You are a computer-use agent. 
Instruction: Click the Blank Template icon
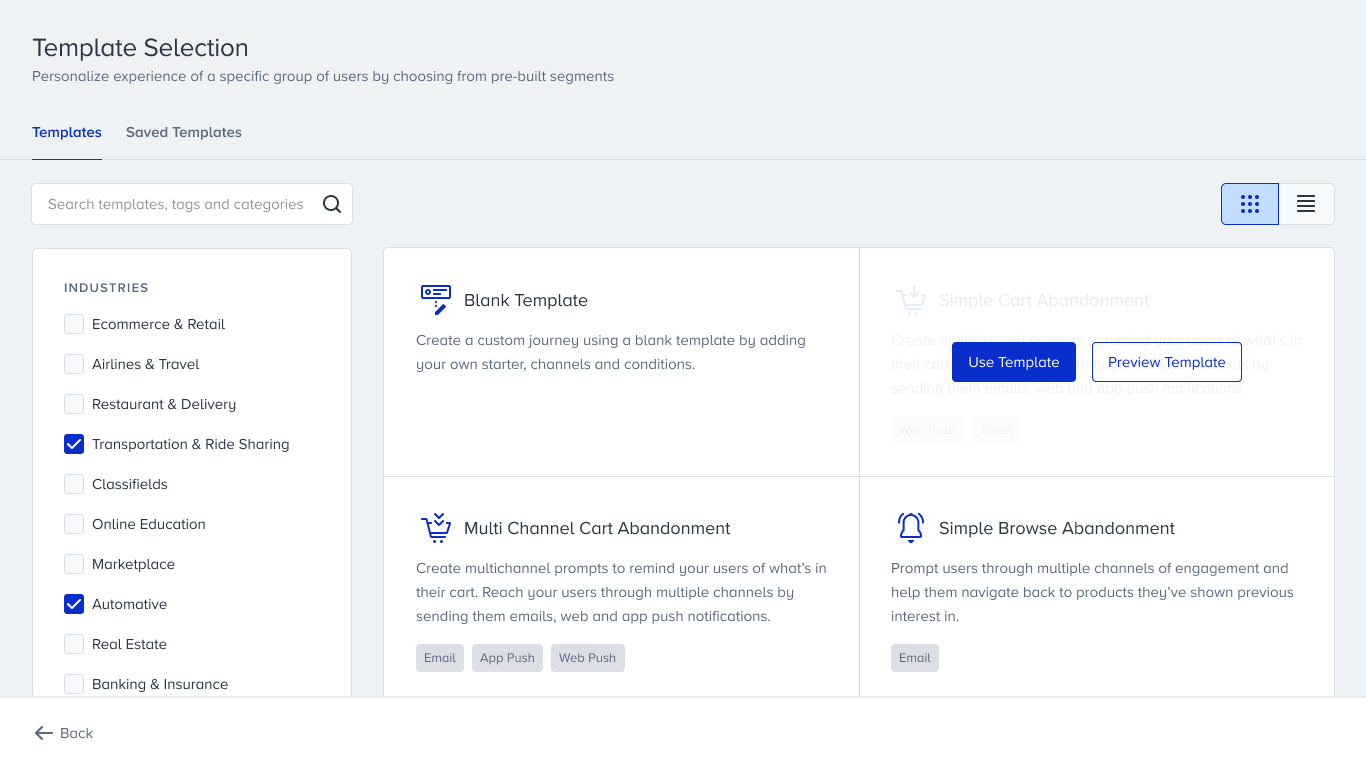(x=435, y=300)
